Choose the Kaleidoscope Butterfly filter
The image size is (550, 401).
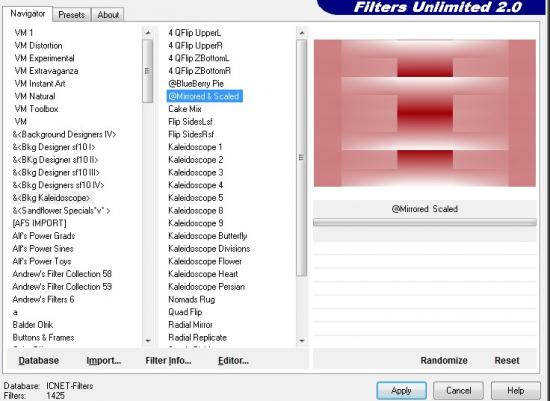click(208, 236)
